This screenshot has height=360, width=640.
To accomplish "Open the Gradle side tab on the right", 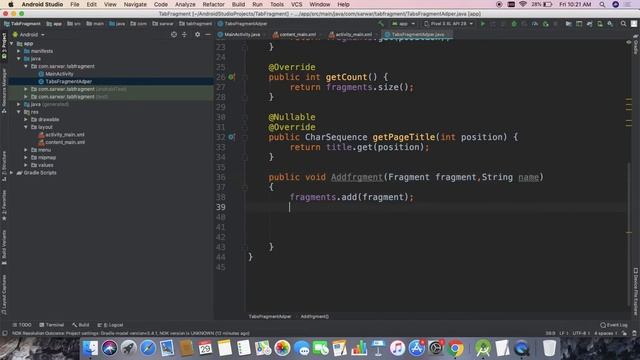I will pyautogui.click(x=636, y=45).
